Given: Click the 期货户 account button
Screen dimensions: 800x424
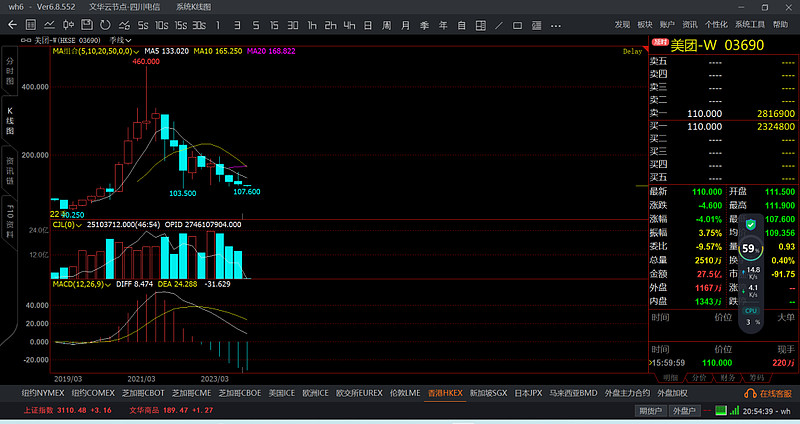Looking at the screenshot, I should pos(651,410).
